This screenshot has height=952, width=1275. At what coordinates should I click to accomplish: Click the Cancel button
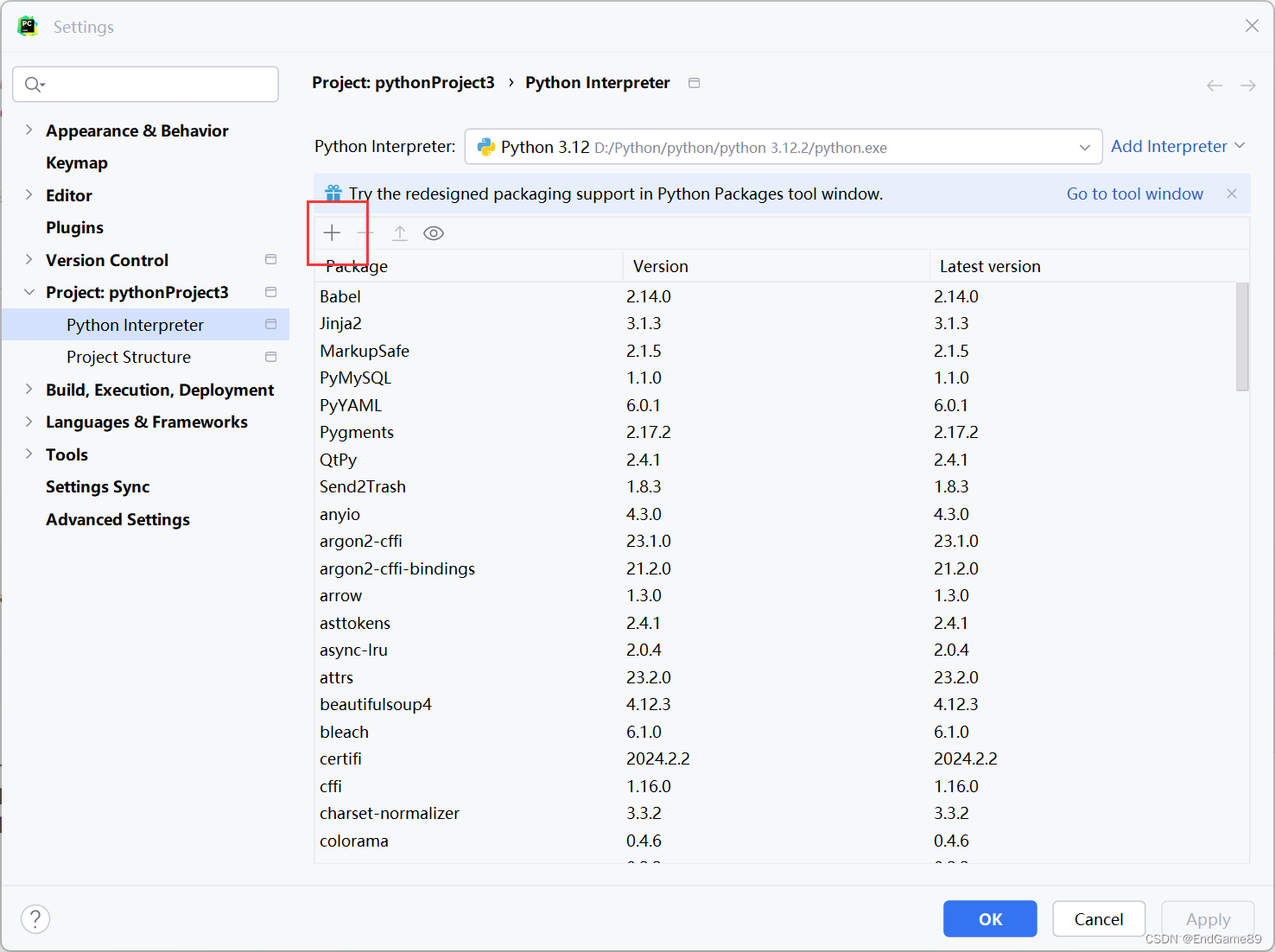tap(1099, 919)
